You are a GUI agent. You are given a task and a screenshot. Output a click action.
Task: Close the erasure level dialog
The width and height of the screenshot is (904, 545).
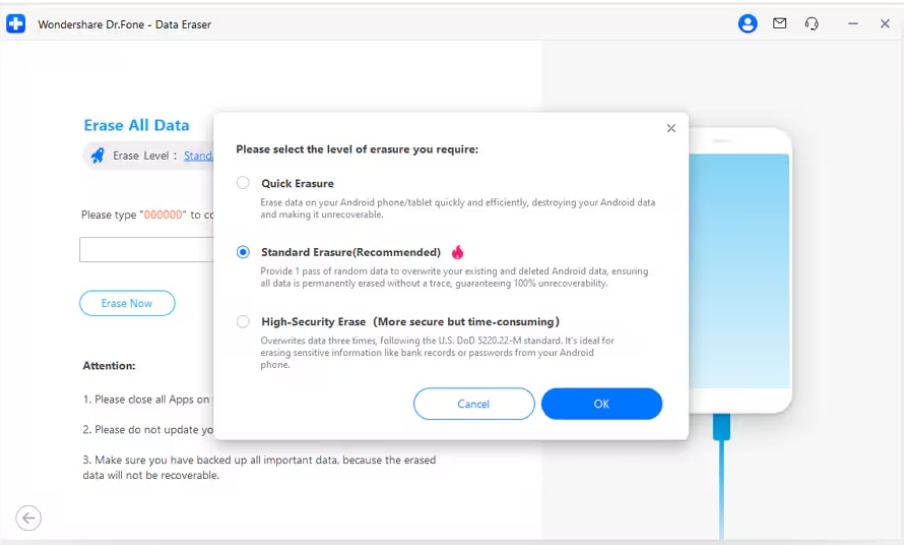coord(671,128)
